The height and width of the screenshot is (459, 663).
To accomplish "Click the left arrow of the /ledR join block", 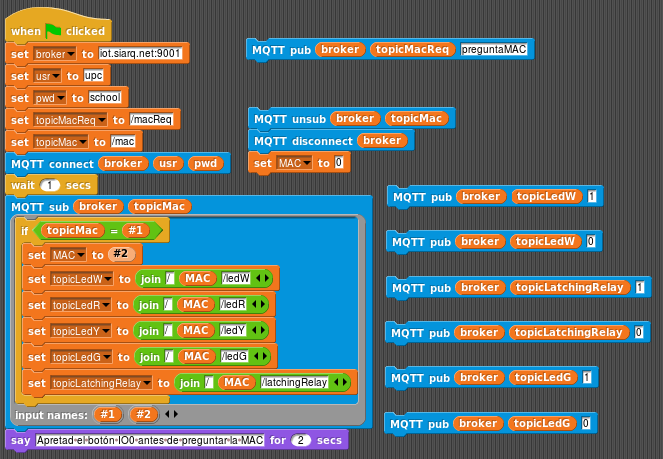I will pyautogui.click(x=255, y=304).
